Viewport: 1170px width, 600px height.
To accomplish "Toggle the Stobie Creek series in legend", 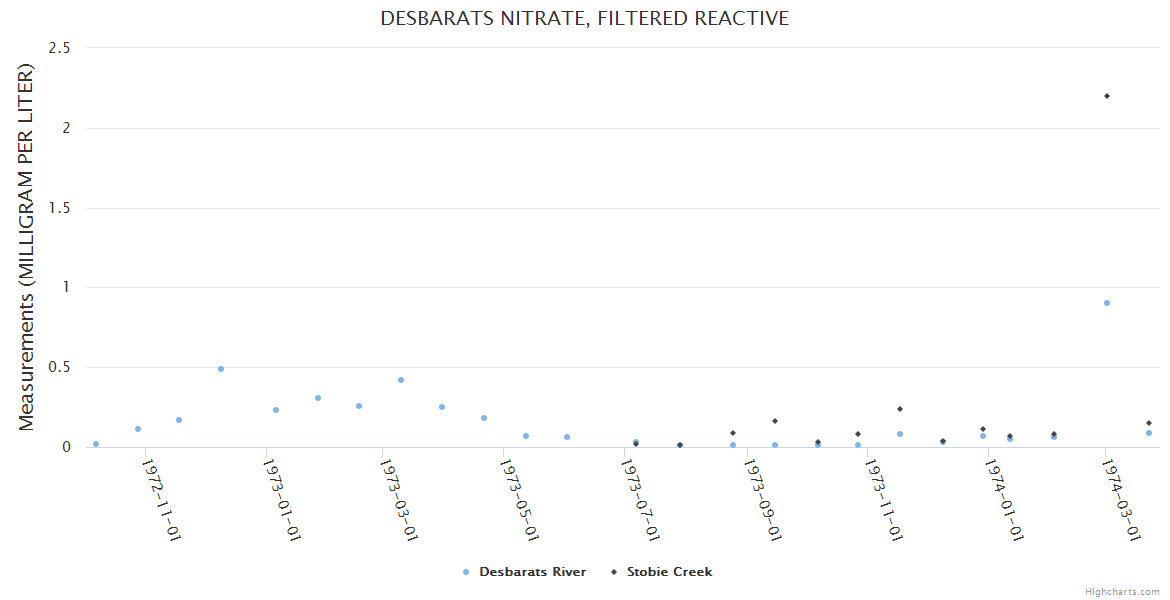I will pos(669,572).
